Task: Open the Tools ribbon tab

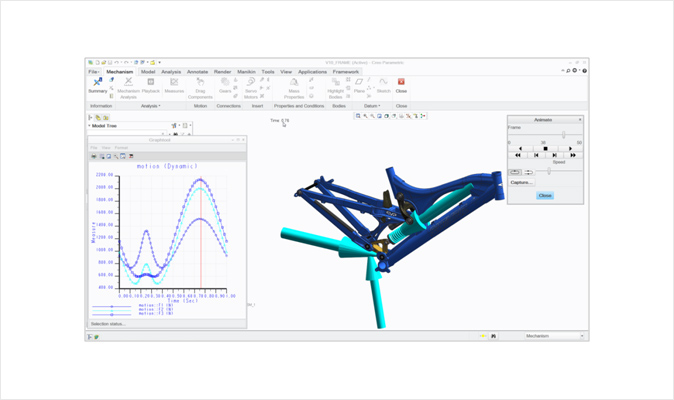Action: tap(268, 72)
